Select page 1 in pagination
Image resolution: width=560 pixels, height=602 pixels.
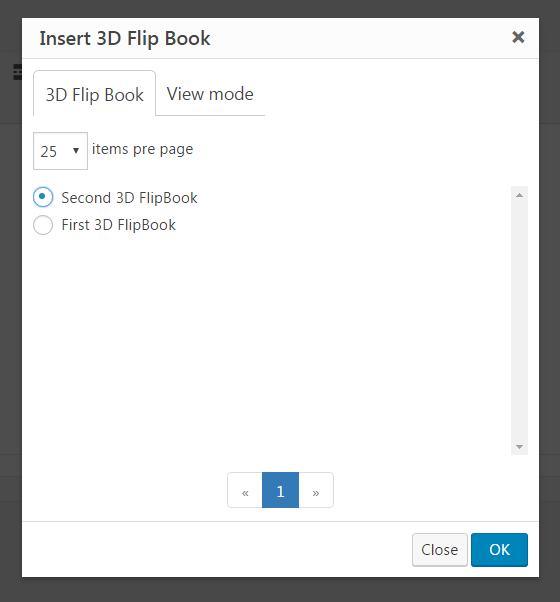280,490
